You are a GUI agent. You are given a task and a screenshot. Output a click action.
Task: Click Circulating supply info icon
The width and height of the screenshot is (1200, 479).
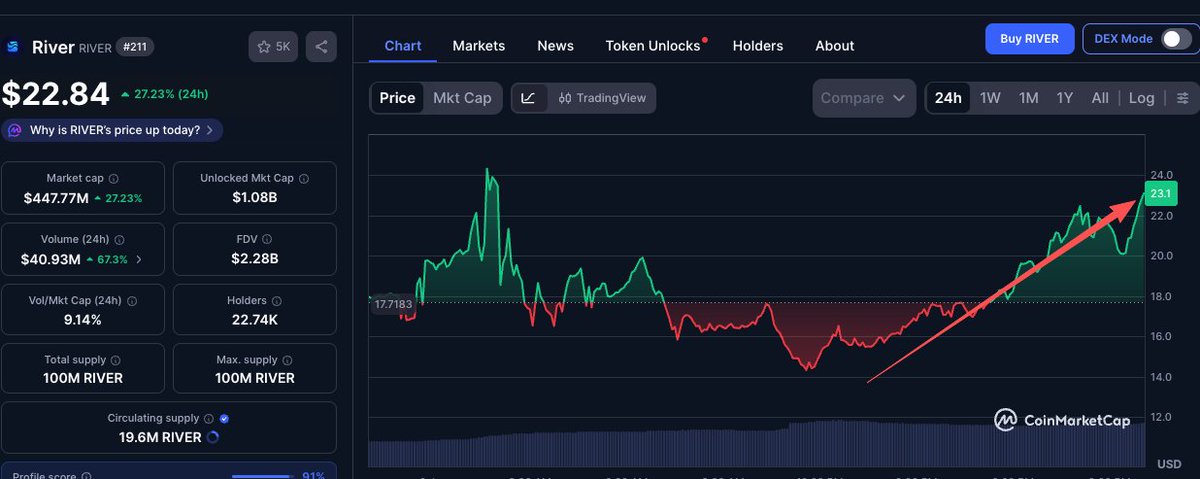tap(209, 419)
